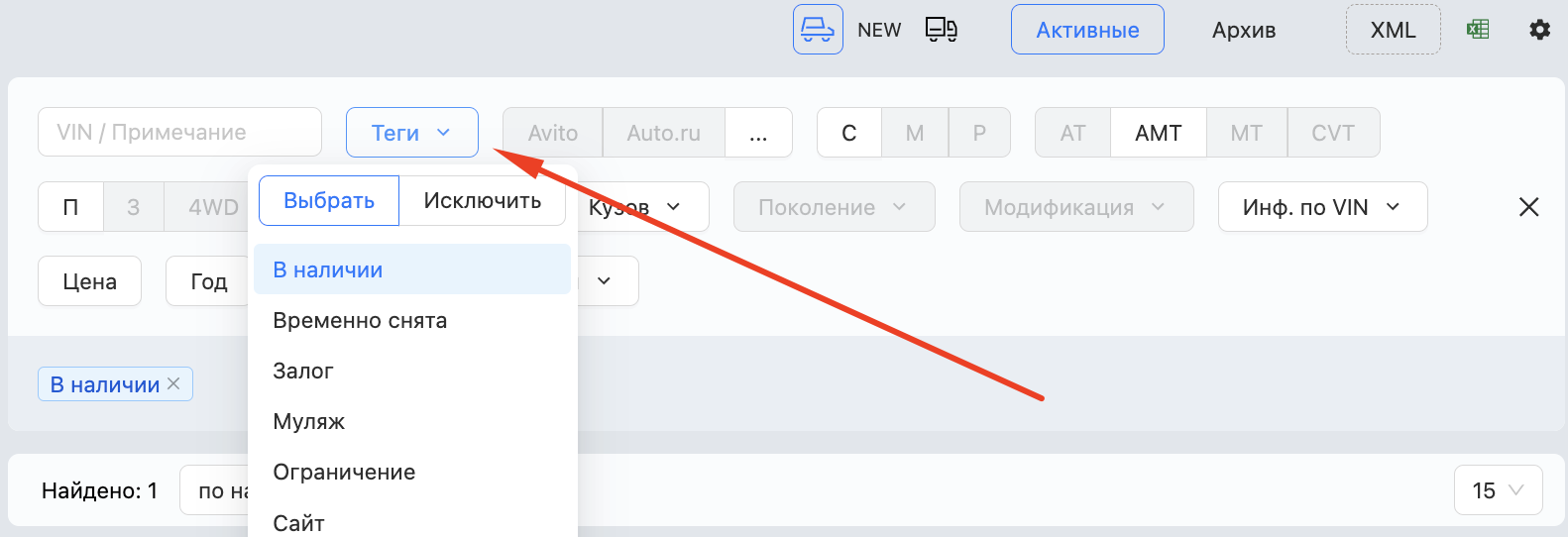
Task: Click the Исключить button
Action: coord(482,201)
